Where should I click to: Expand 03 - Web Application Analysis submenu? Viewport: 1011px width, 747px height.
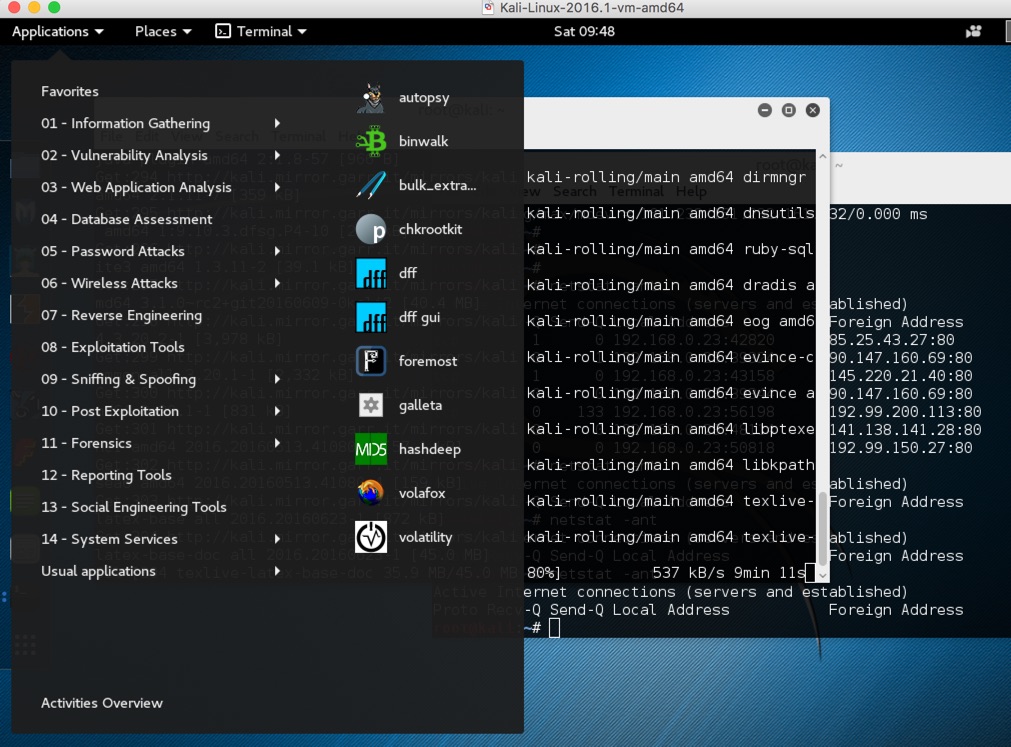pos(277,187)
